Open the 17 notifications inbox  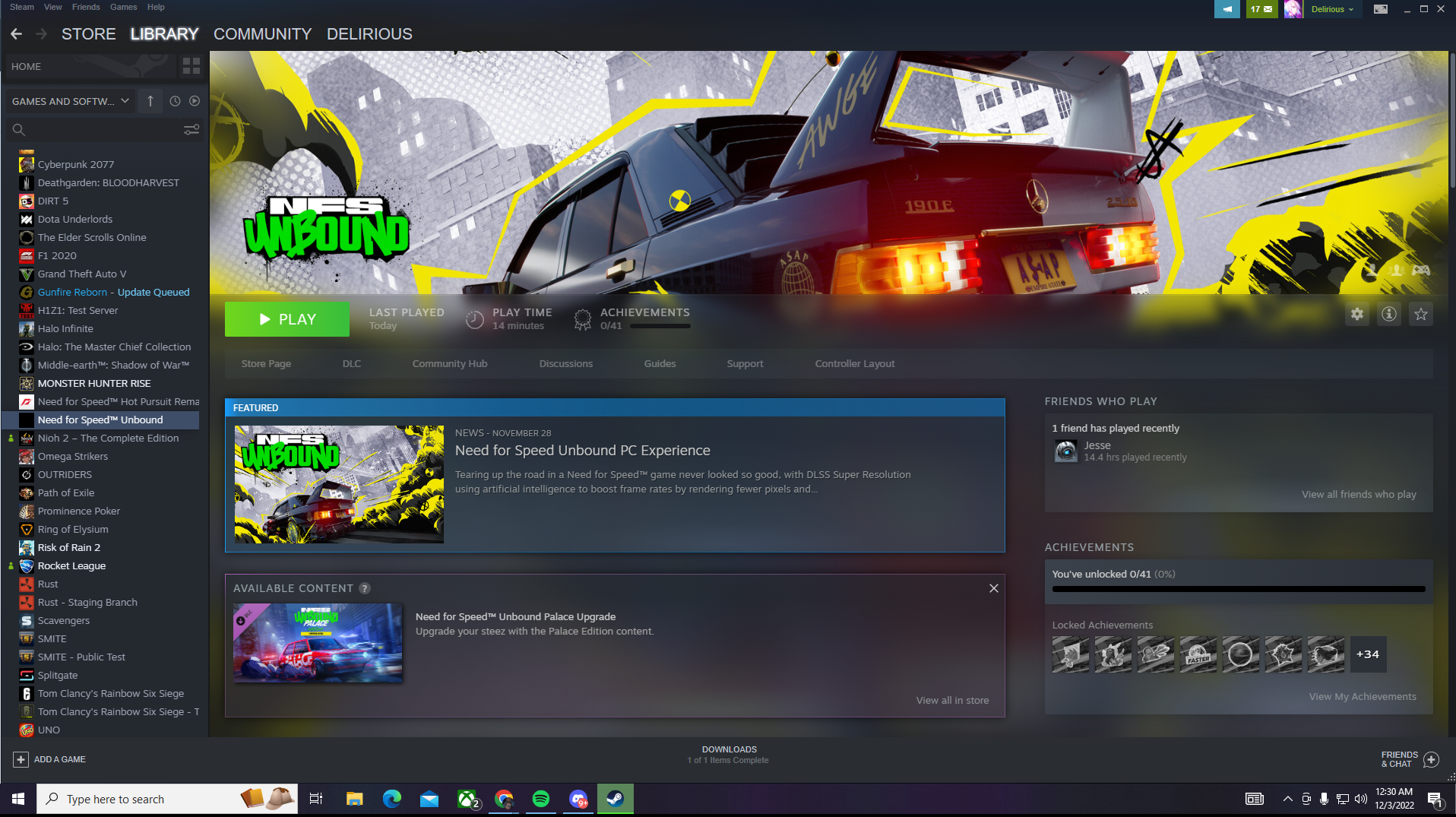[x=1261, y=9]
